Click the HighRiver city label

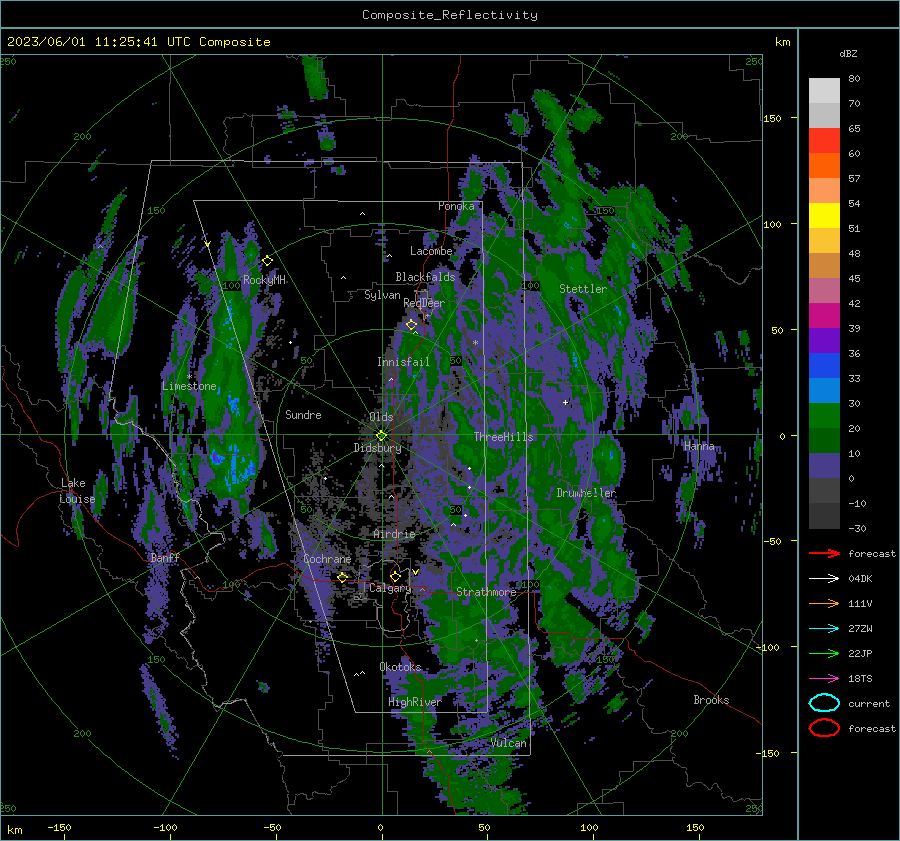pos(415,702)
